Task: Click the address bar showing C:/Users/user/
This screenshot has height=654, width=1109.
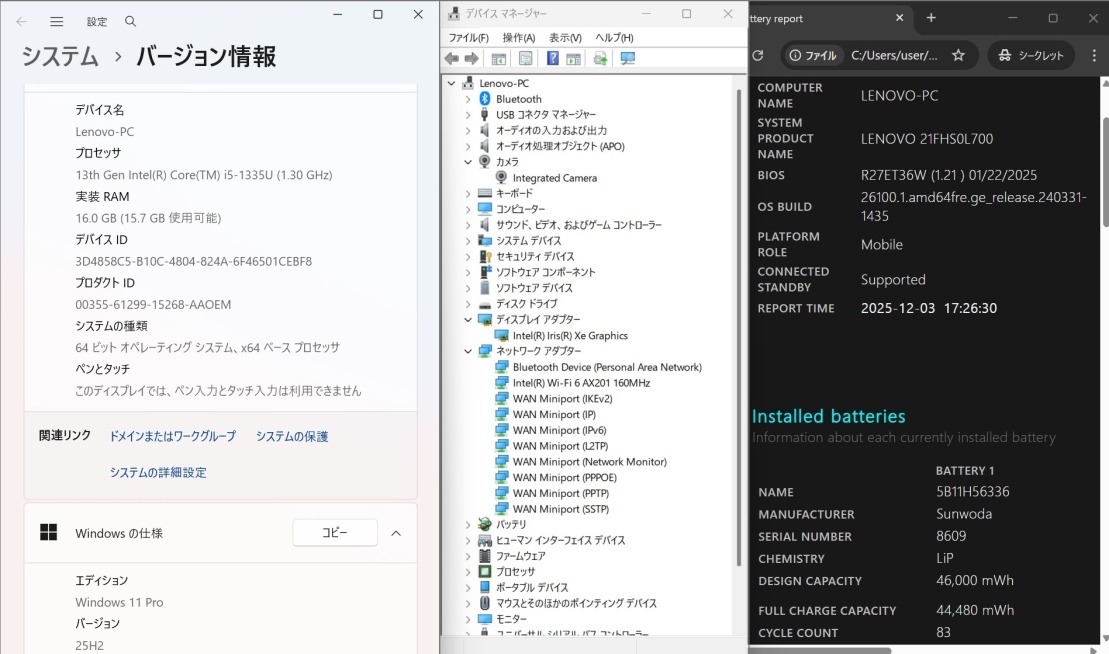Action: [894, 56]
